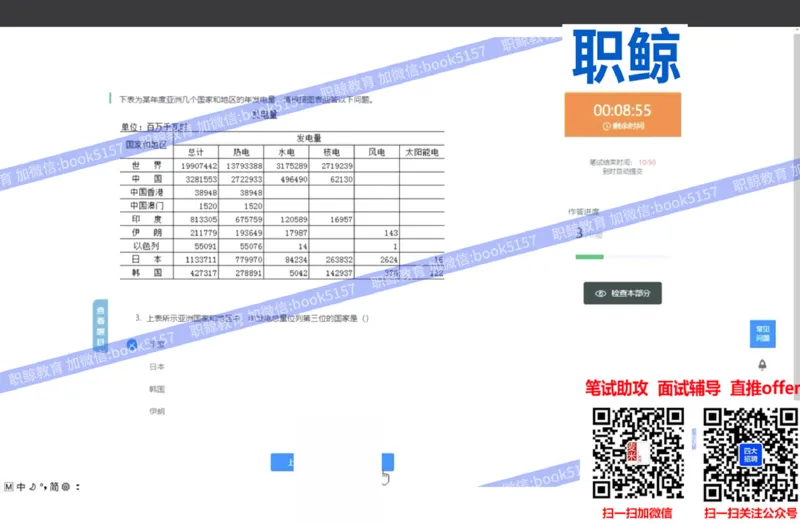Image resolution: width=800 pixels, height=524 pixels.
Task: Click the cell 16957
Action: point(341,219)
